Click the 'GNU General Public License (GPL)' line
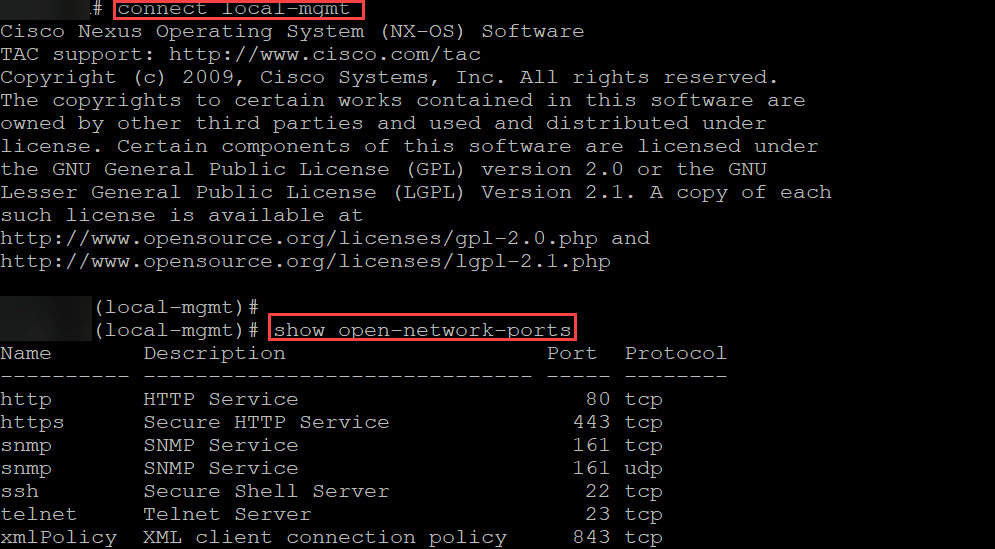This screenshot has width=995, height=549. pos(383,169)
